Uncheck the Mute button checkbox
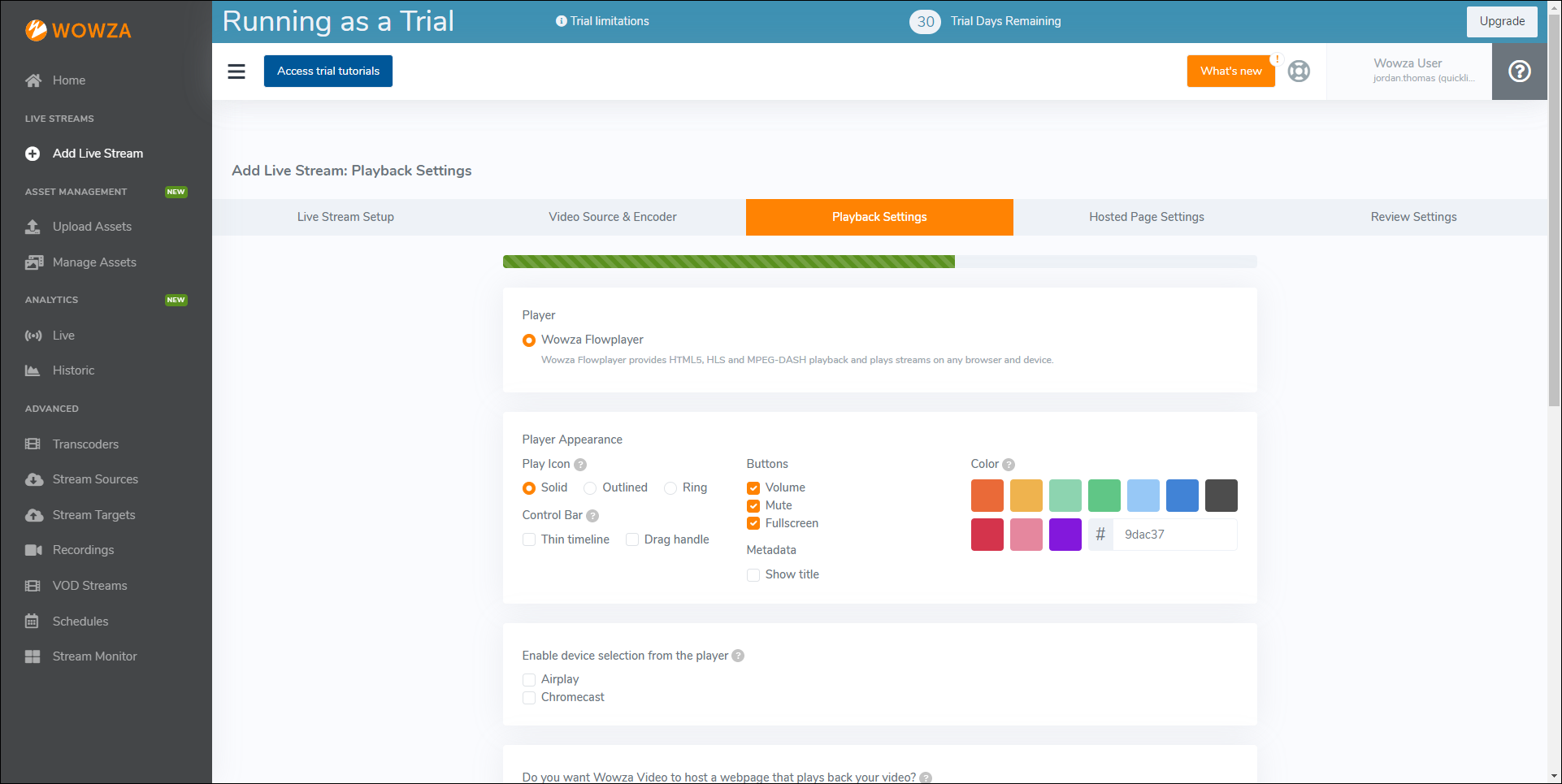Image resolution: width=1562 pixels, height=784 pixels. click(x=753, y=506)
